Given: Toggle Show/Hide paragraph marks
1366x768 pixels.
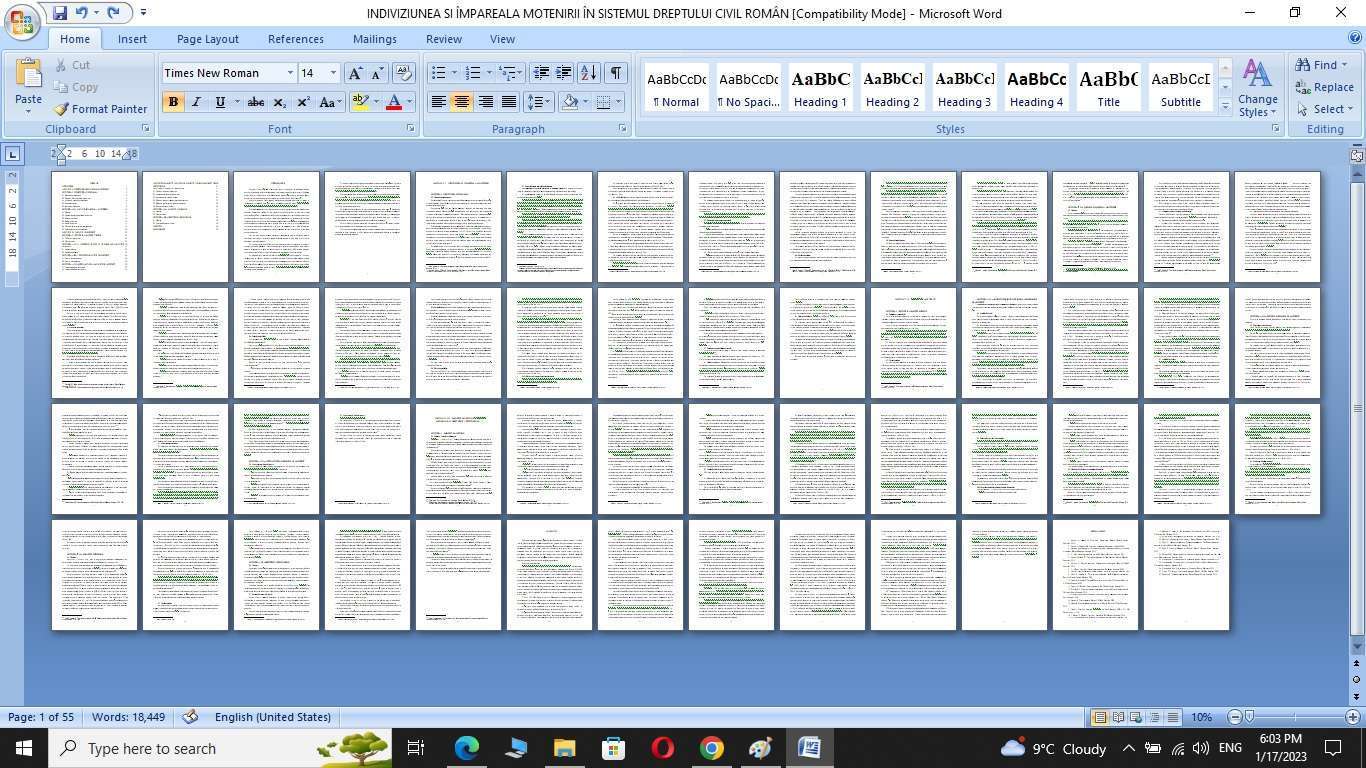Looking at the screenshot, I should pos(616,73).
